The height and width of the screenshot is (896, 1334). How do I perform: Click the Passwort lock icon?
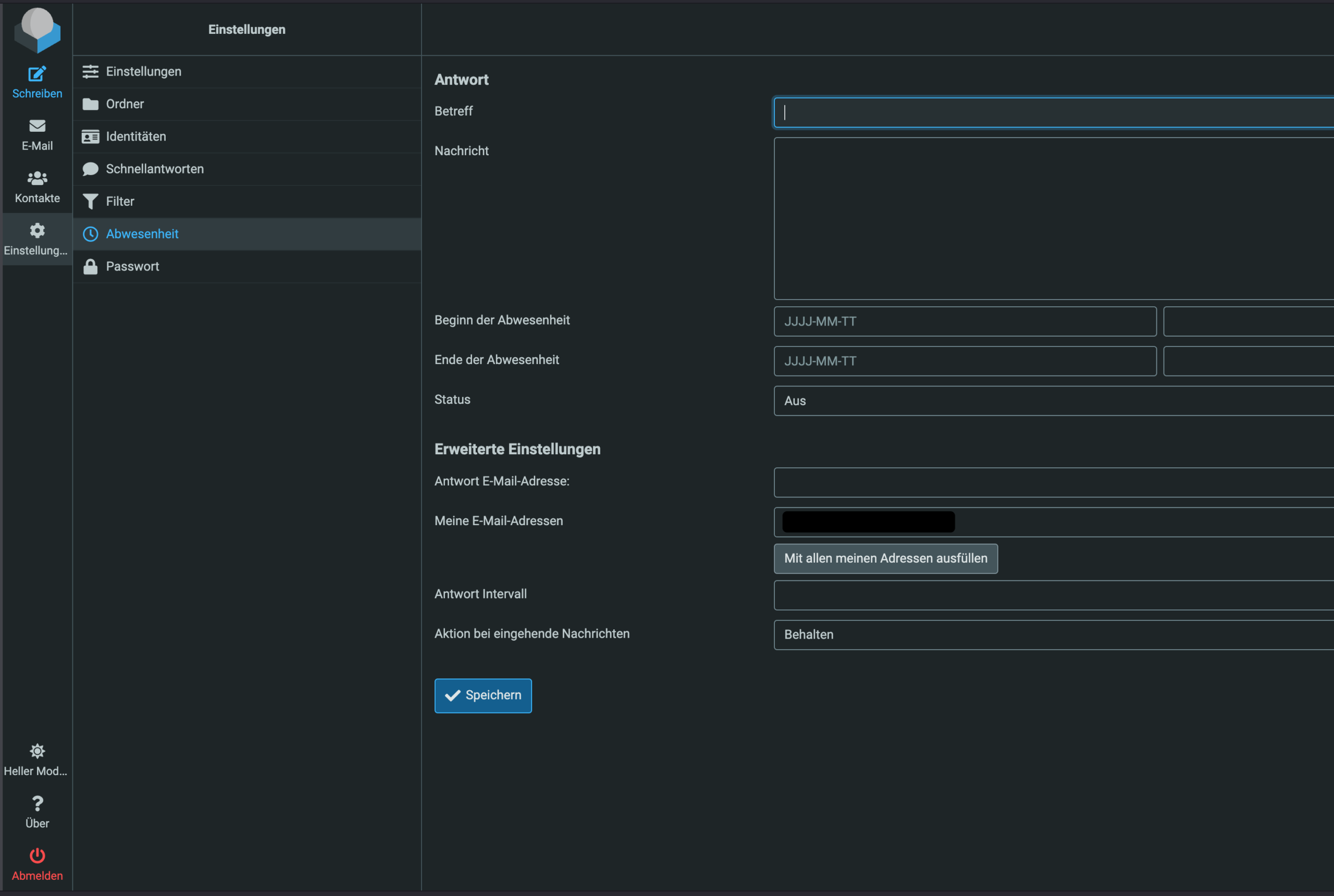coord(90,267)
